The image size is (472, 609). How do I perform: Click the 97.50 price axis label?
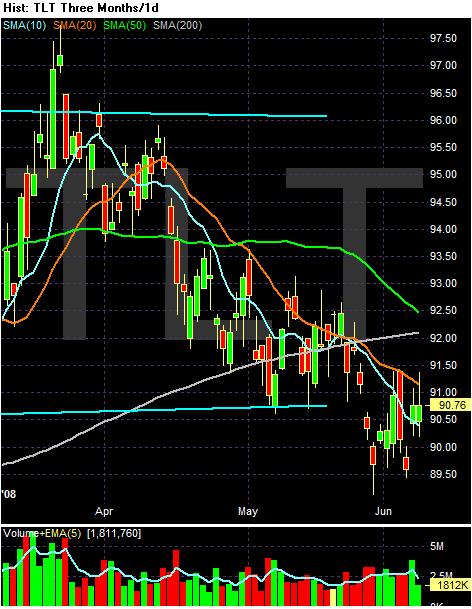[x=443, y=38]
